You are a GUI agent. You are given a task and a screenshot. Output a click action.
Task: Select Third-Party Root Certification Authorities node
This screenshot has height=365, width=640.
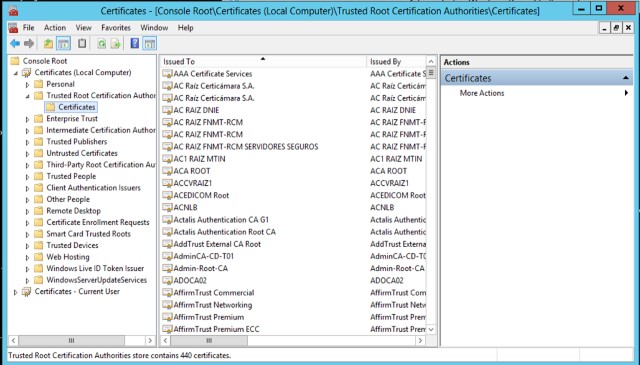pos(101,165)
